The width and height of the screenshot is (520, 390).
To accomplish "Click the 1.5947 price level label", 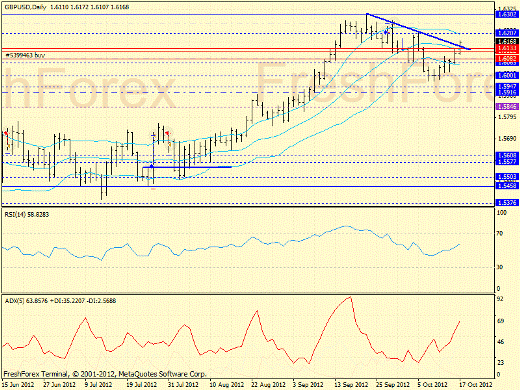I will (507, 86).
